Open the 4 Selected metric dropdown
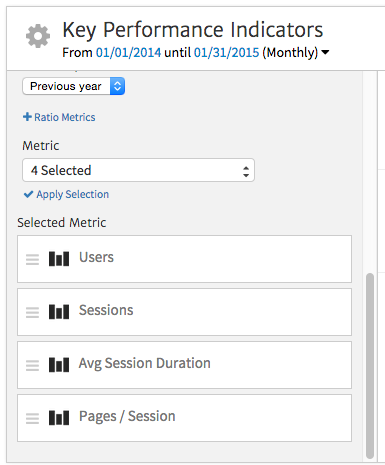This screenshot has width=385, height=465. tap(138, 170)
